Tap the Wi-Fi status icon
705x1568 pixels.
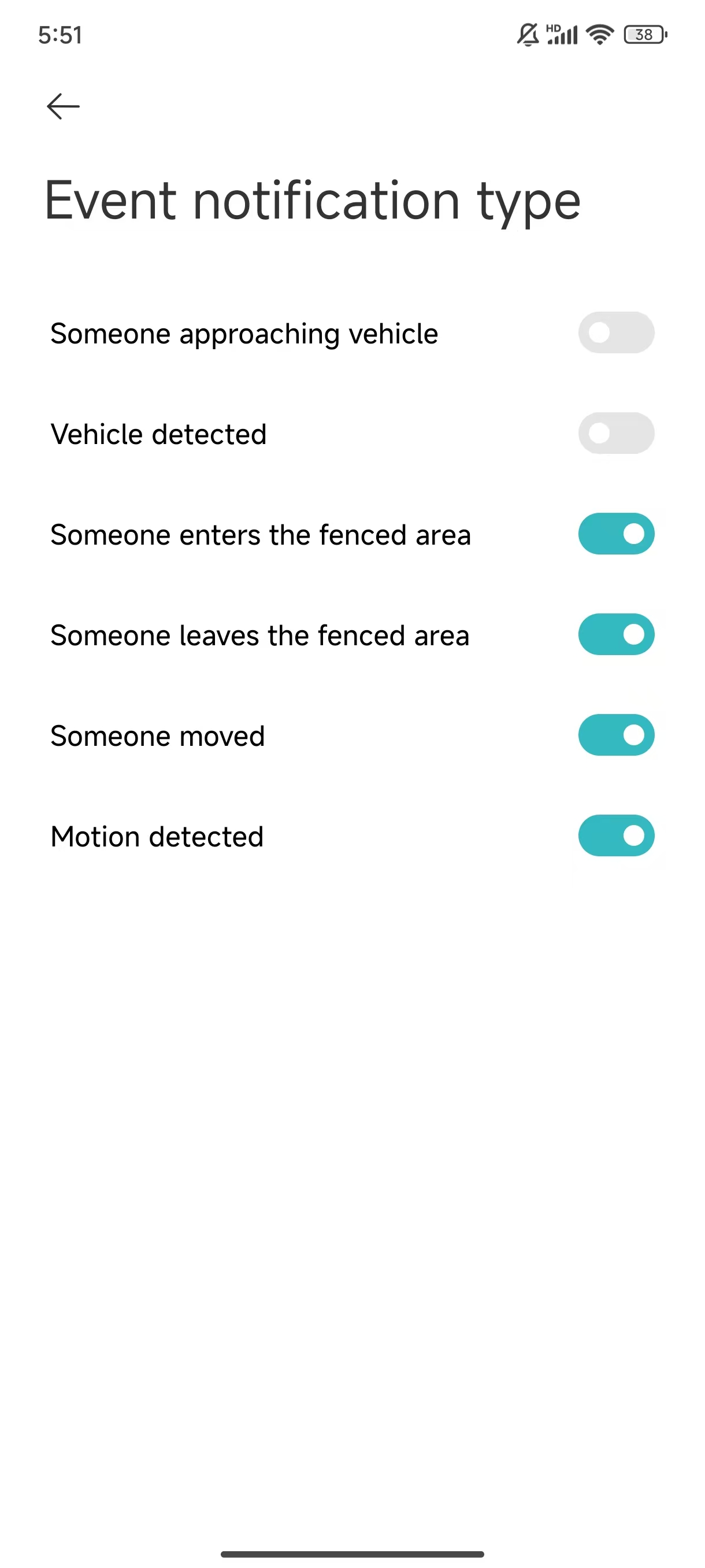(600, 35)
